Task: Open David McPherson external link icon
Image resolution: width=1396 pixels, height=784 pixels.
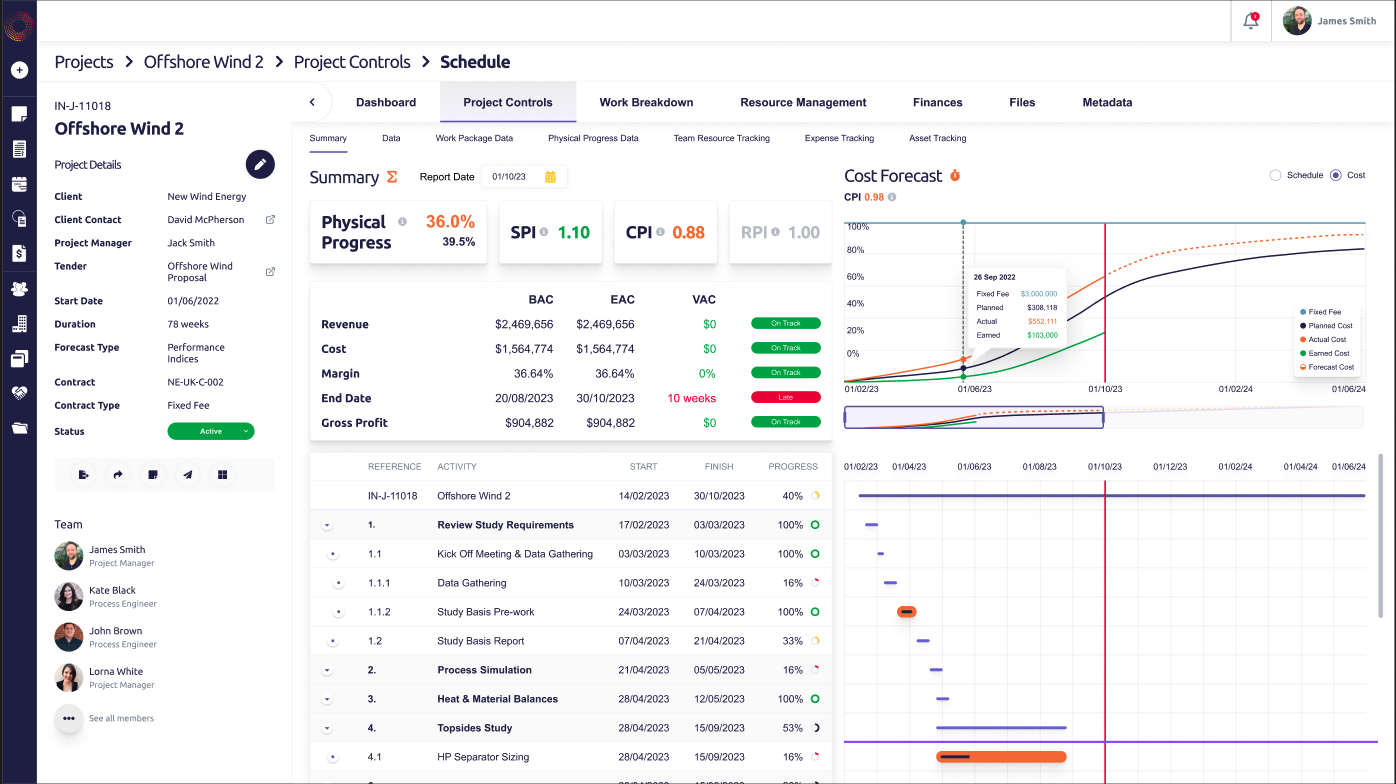Action: [x=270, y=220]
